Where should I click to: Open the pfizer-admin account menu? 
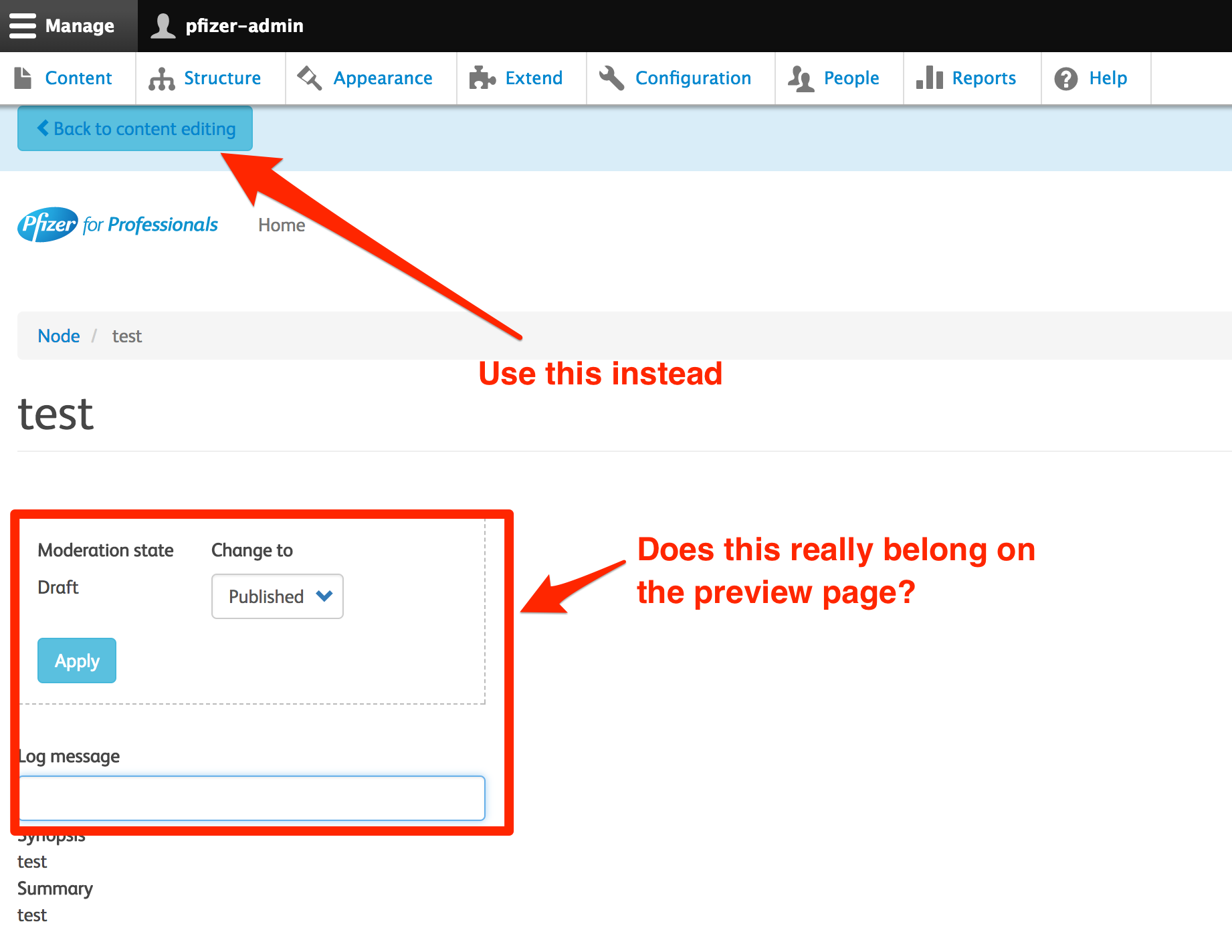(x=227, y=26)
